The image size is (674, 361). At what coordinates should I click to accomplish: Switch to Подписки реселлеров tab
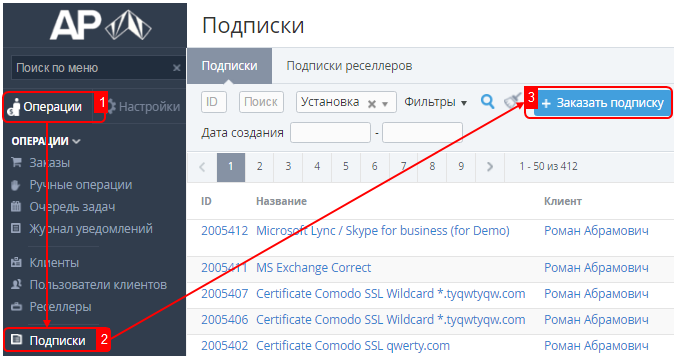[349, 66]
